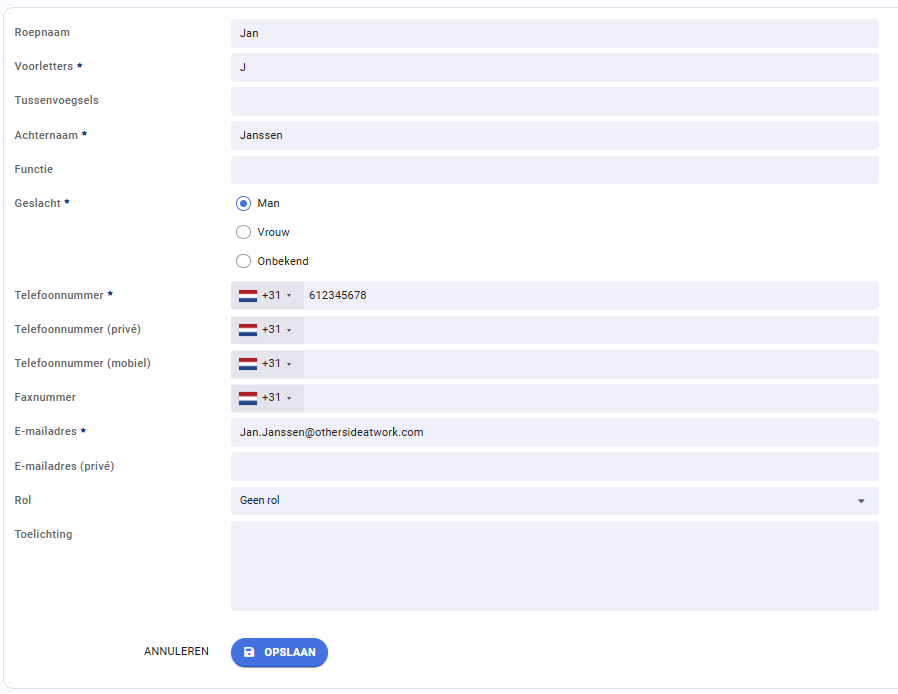The image size is (898, 694).
Task: Click the Dutch flag icon in Telefoonnummer row
Action: pos(248,295)
